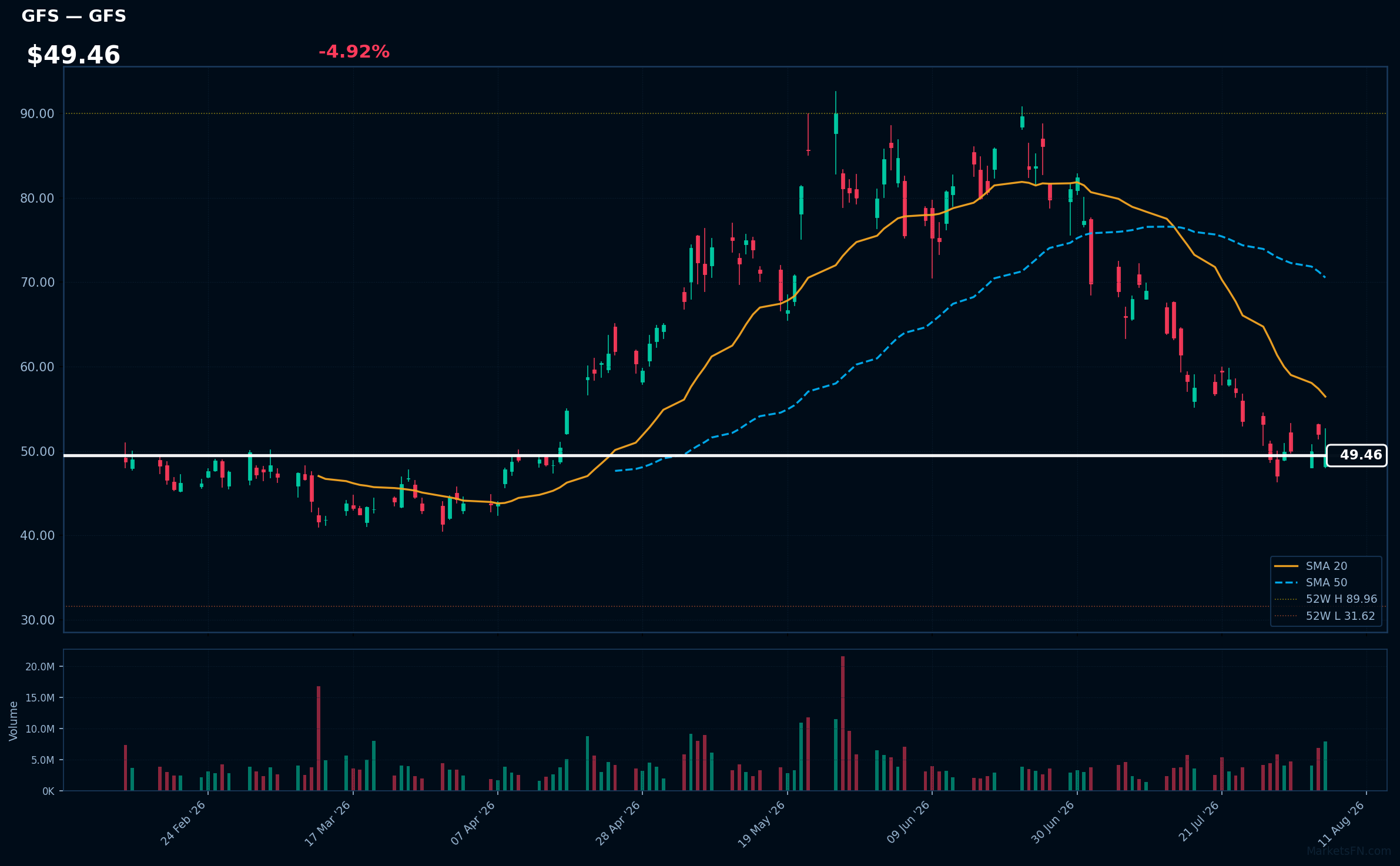The image size is (1400, 866).
Task: Click the blue dashed SMA 50 legend swatch
Action: pos(1287,582)
